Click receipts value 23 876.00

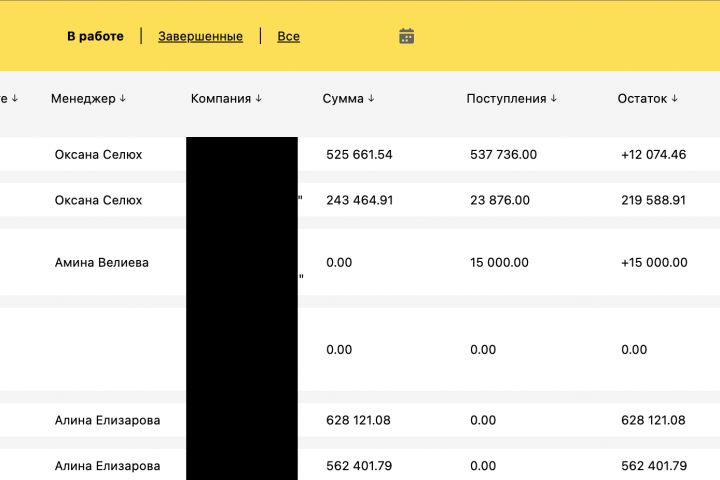[x=499, y=200]
